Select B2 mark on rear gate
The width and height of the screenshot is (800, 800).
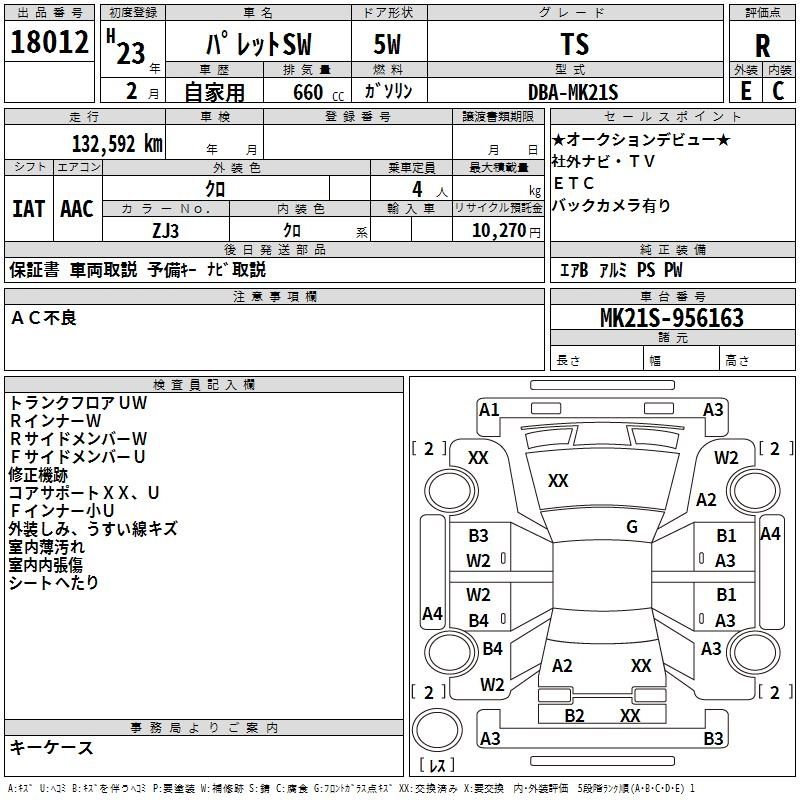pos(574,716)
